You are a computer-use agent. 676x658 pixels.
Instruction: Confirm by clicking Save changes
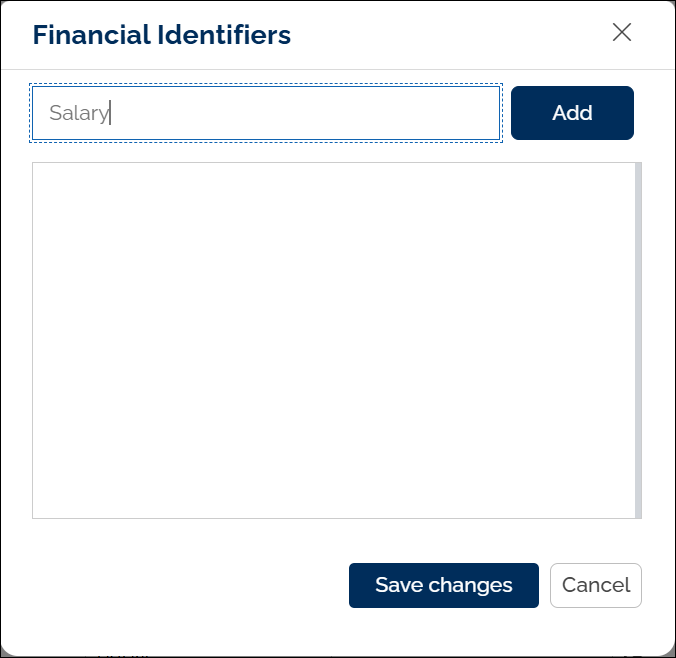pyautogui.click(x=443, y=585)
